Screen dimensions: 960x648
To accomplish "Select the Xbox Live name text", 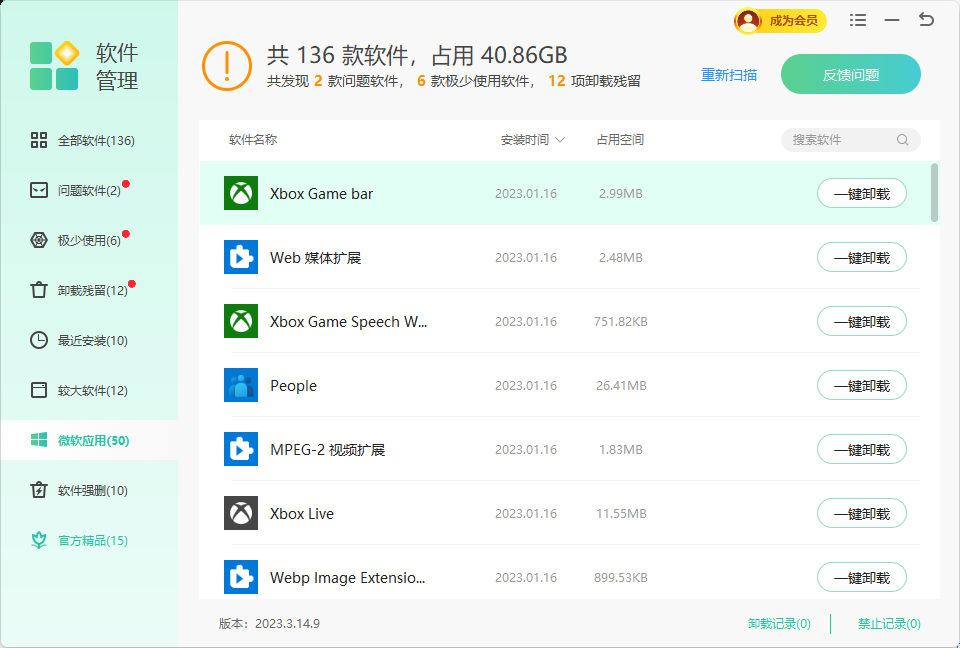I will coord(302,514).
